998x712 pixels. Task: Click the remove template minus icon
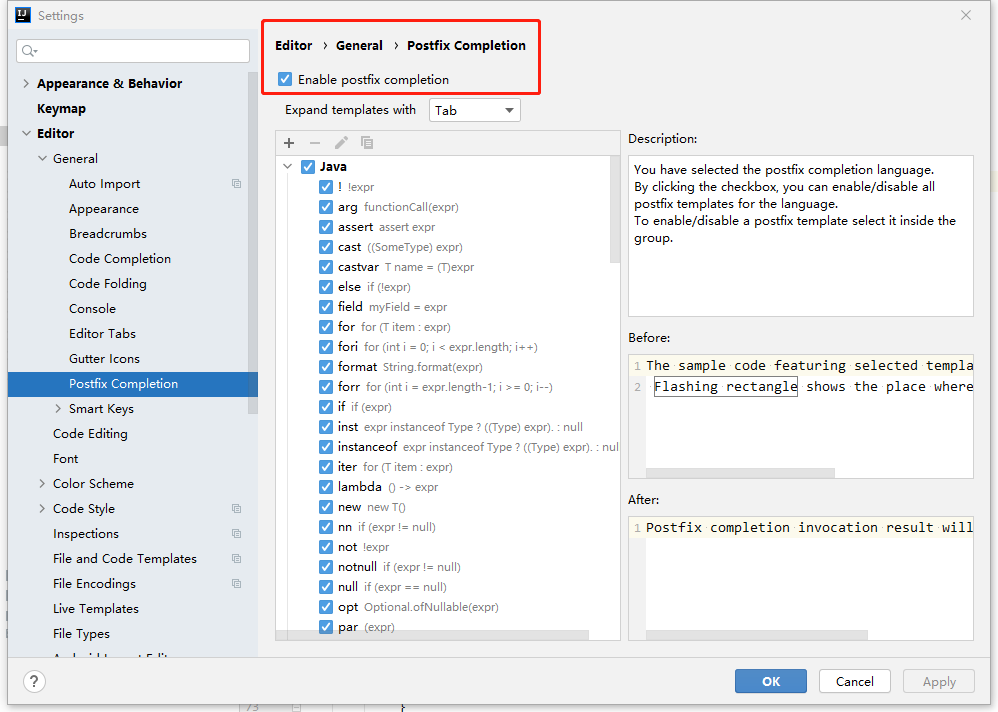[315, 143]
